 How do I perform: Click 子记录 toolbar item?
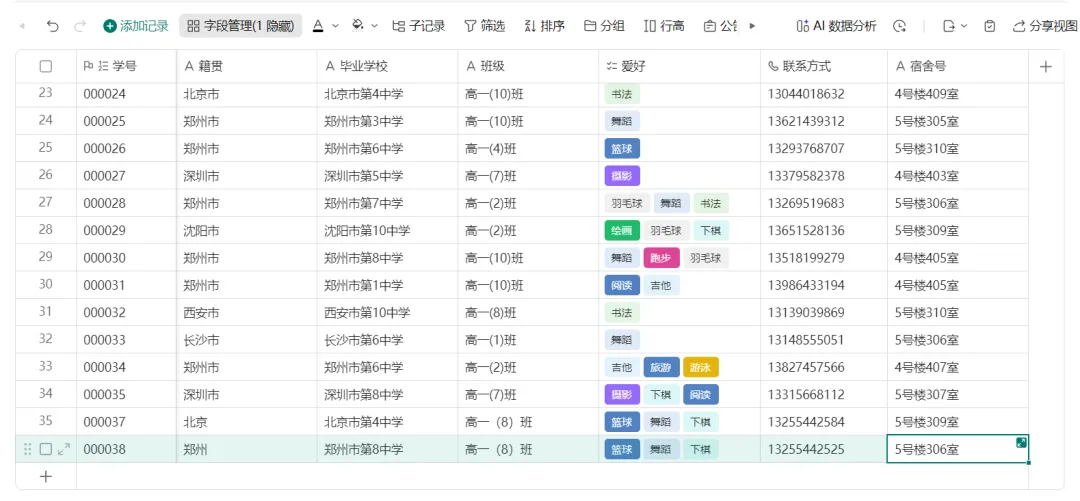(x=419, y=26)
